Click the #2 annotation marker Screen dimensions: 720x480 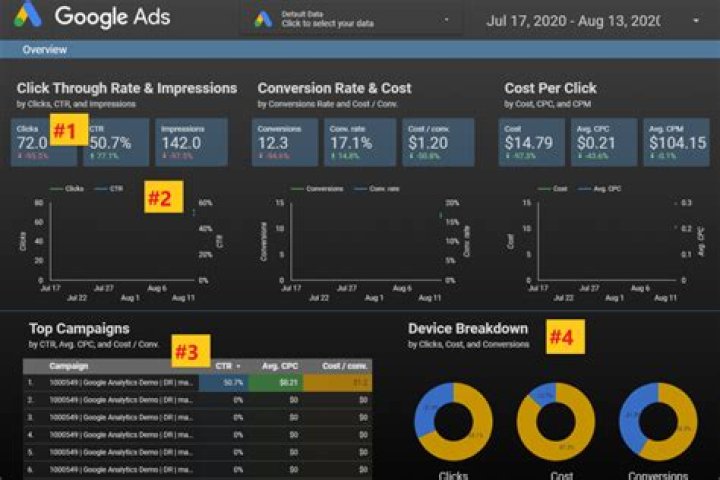tap(160, 198)
